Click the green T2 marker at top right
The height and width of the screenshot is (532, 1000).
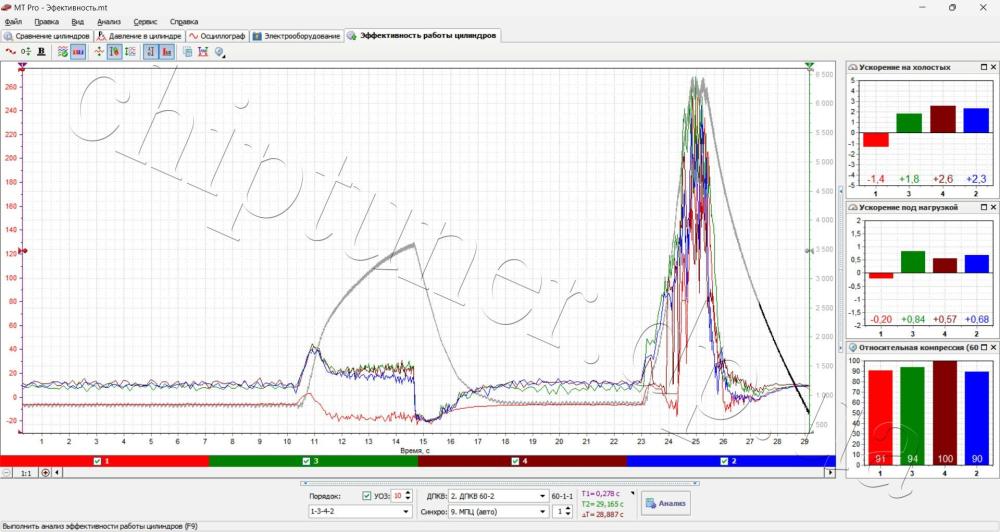click(809, 66)
